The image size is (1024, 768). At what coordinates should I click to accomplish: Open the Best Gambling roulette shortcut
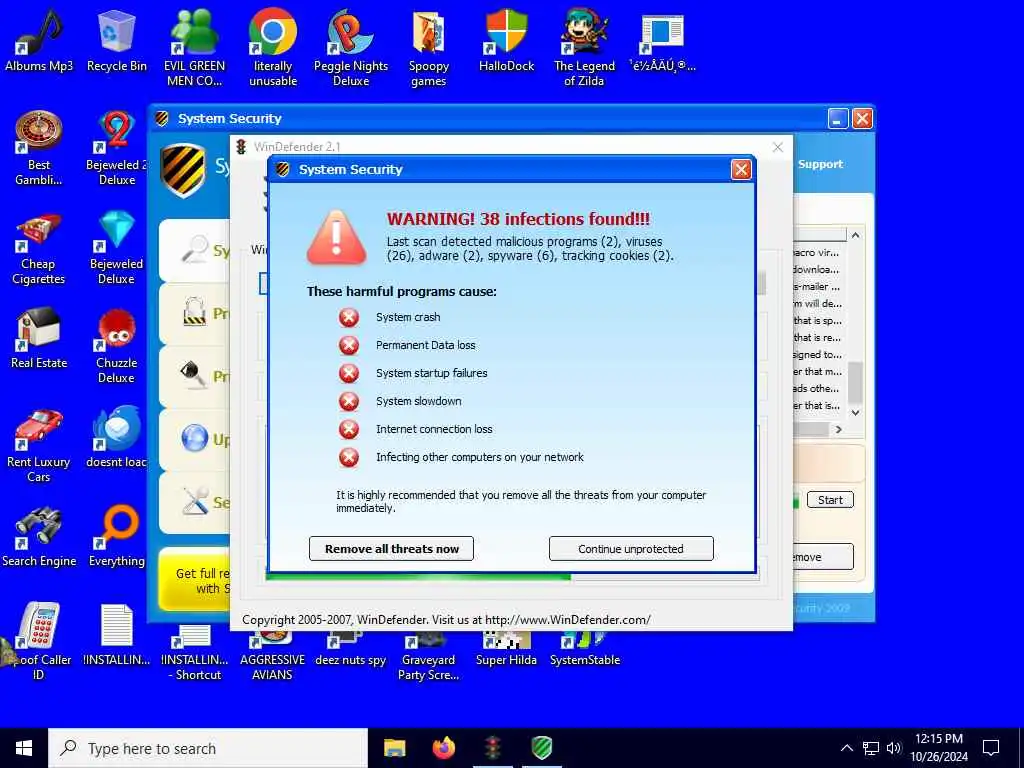coord(39,148)
